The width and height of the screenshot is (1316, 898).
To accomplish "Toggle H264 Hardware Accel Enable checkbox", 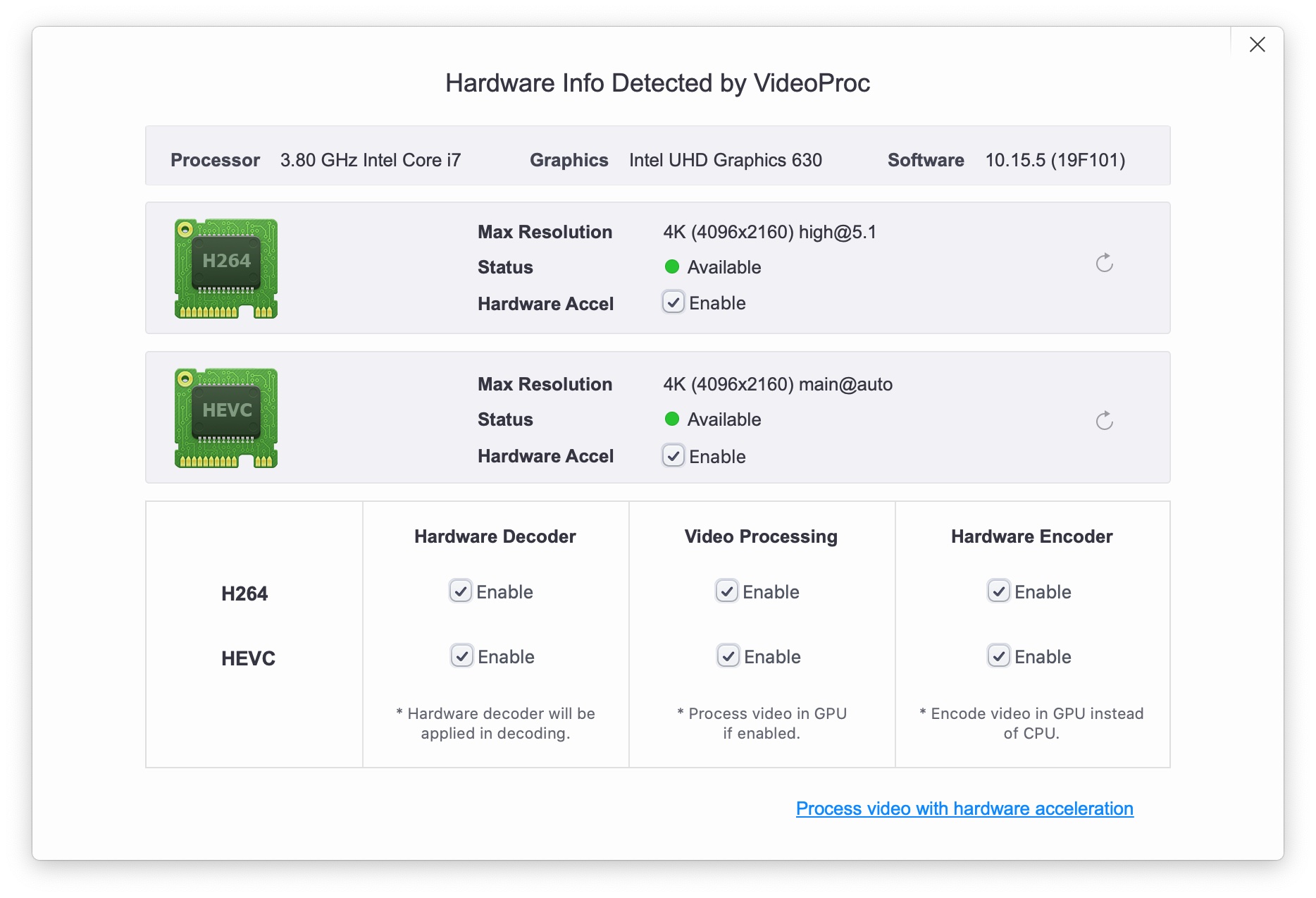I will (673, 302).
